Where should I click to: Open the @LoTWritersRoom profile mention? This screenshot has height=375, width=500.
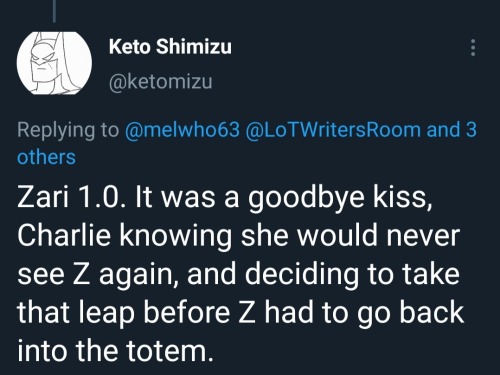point(333,129)
